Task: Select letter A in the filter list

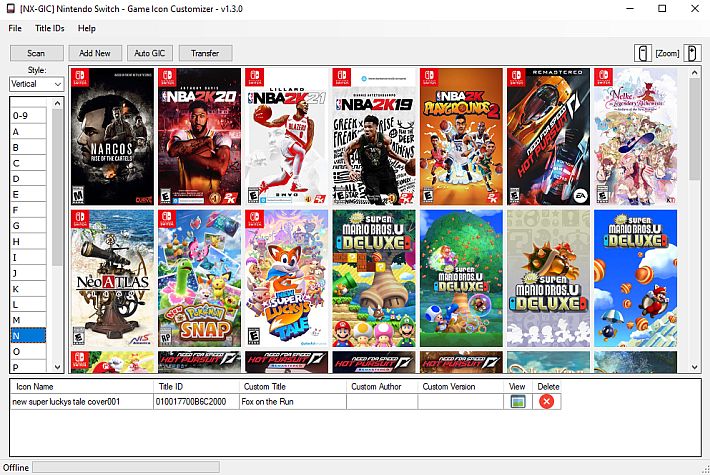Action: 28,131
